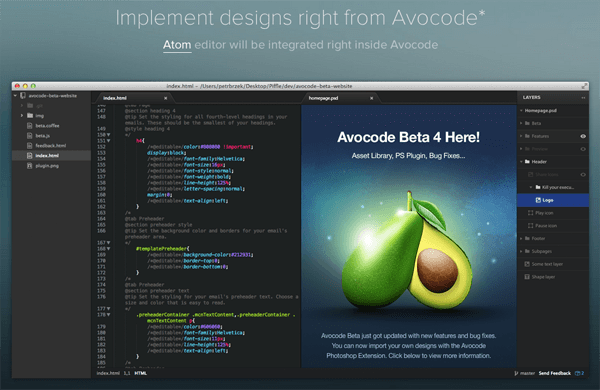Toggle visibility eye of Preview layer
Viewport: 600px width, 390px height.
(583, 149)
